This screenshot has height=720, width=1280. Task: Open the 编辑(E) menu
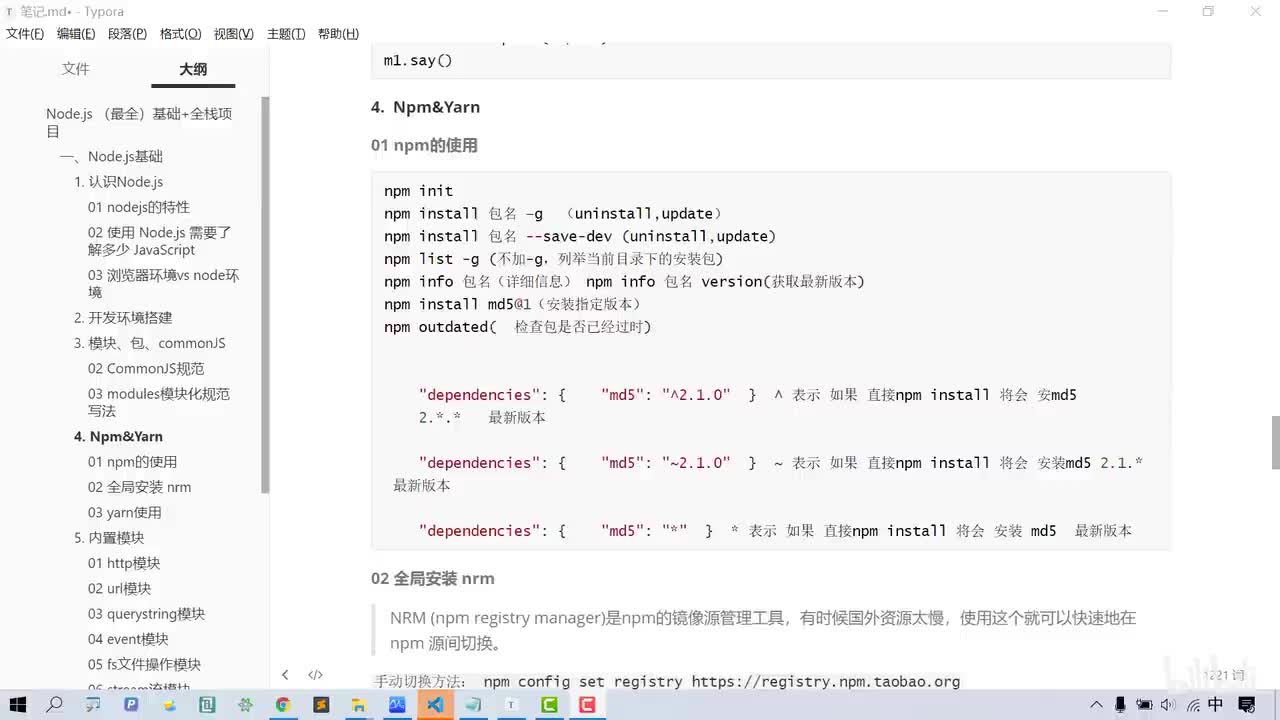(x=76, y=34)
